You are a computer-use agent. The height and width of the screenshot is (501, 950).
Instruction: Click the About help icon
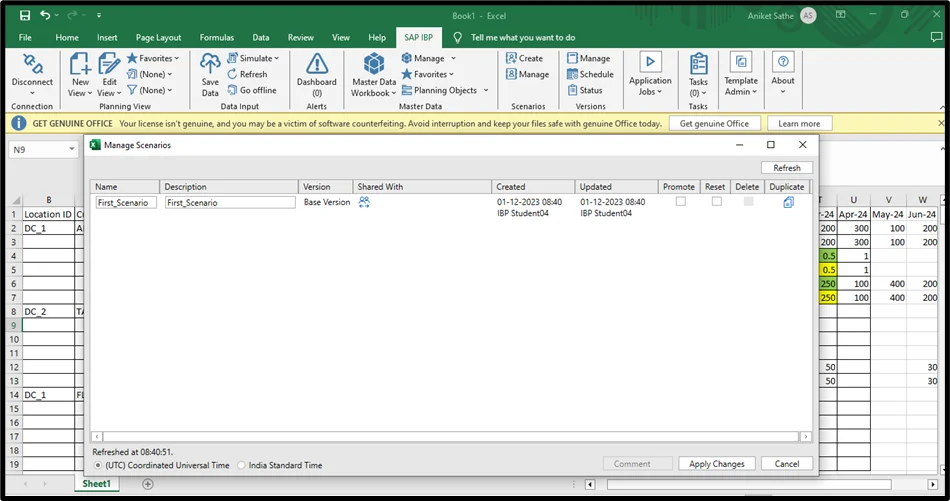(x=783, y=62)
